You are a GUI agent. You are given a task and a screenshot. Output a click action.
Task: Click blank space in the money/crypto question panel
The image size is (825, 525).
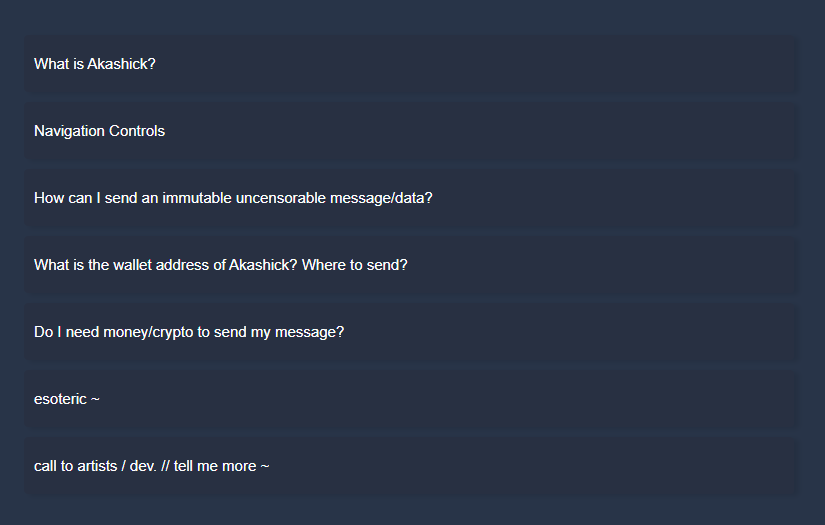tap(568, 332)
